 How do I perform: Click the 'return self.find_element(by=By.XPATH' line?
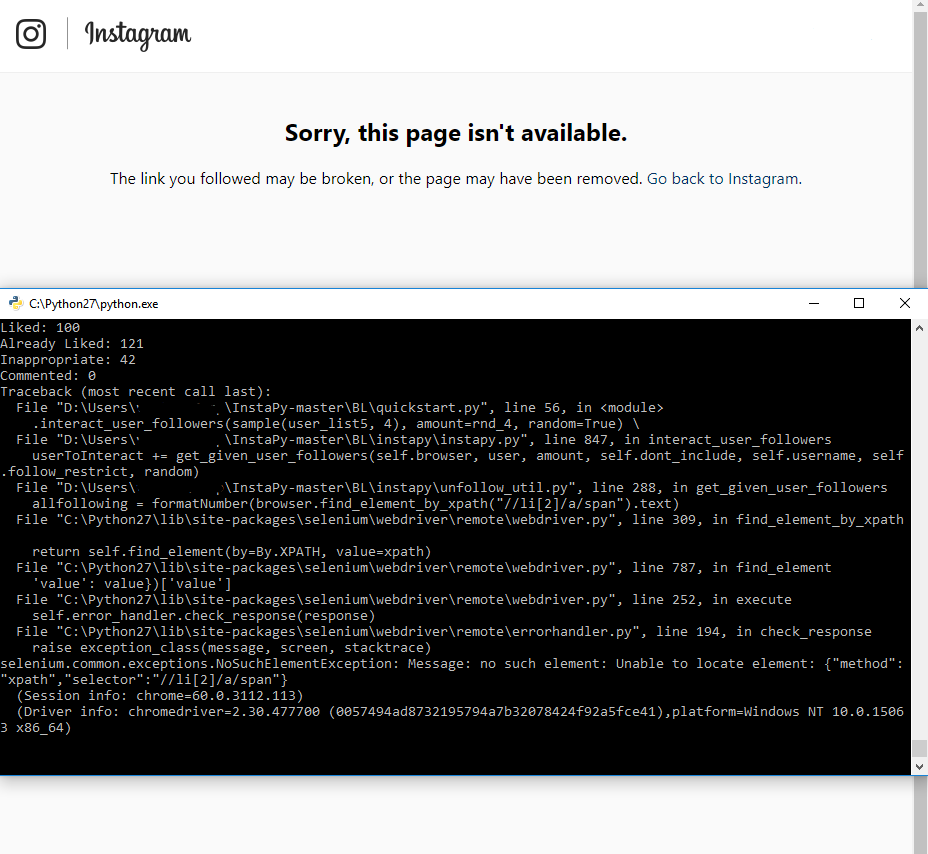pos(231,552)
